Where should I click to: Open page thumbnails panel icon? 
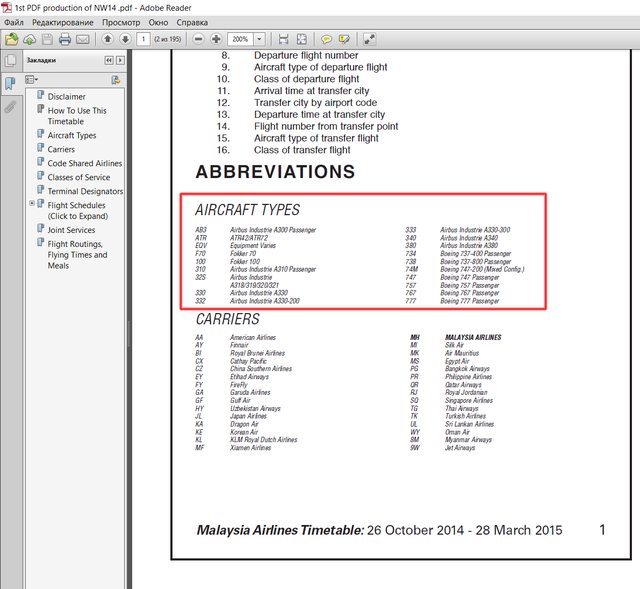pyautogui.click(x=10, y=60)
